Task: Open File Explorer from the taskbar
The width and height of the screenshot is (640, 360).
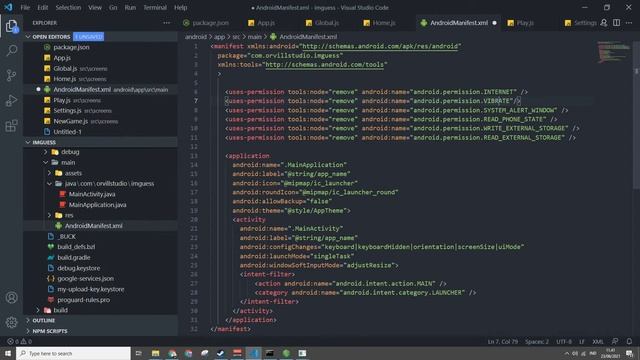Action: (155, 353)
